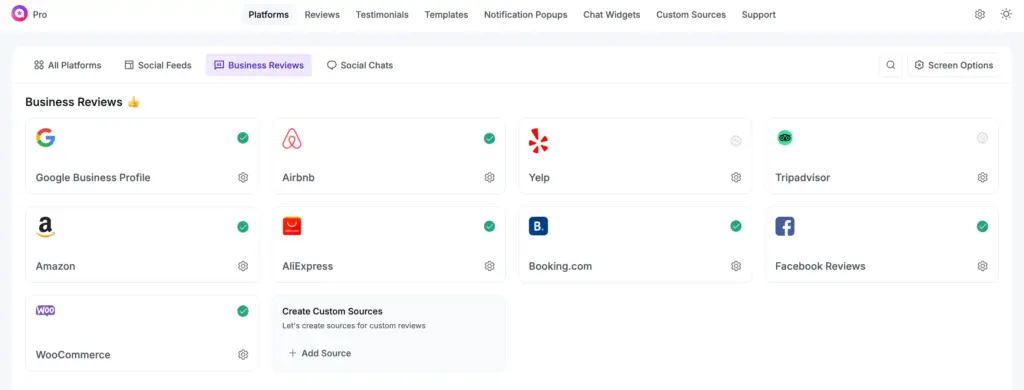Open the Platforms menu
The width and height of the screenshot is (1024, 390).
click(268, 14)
